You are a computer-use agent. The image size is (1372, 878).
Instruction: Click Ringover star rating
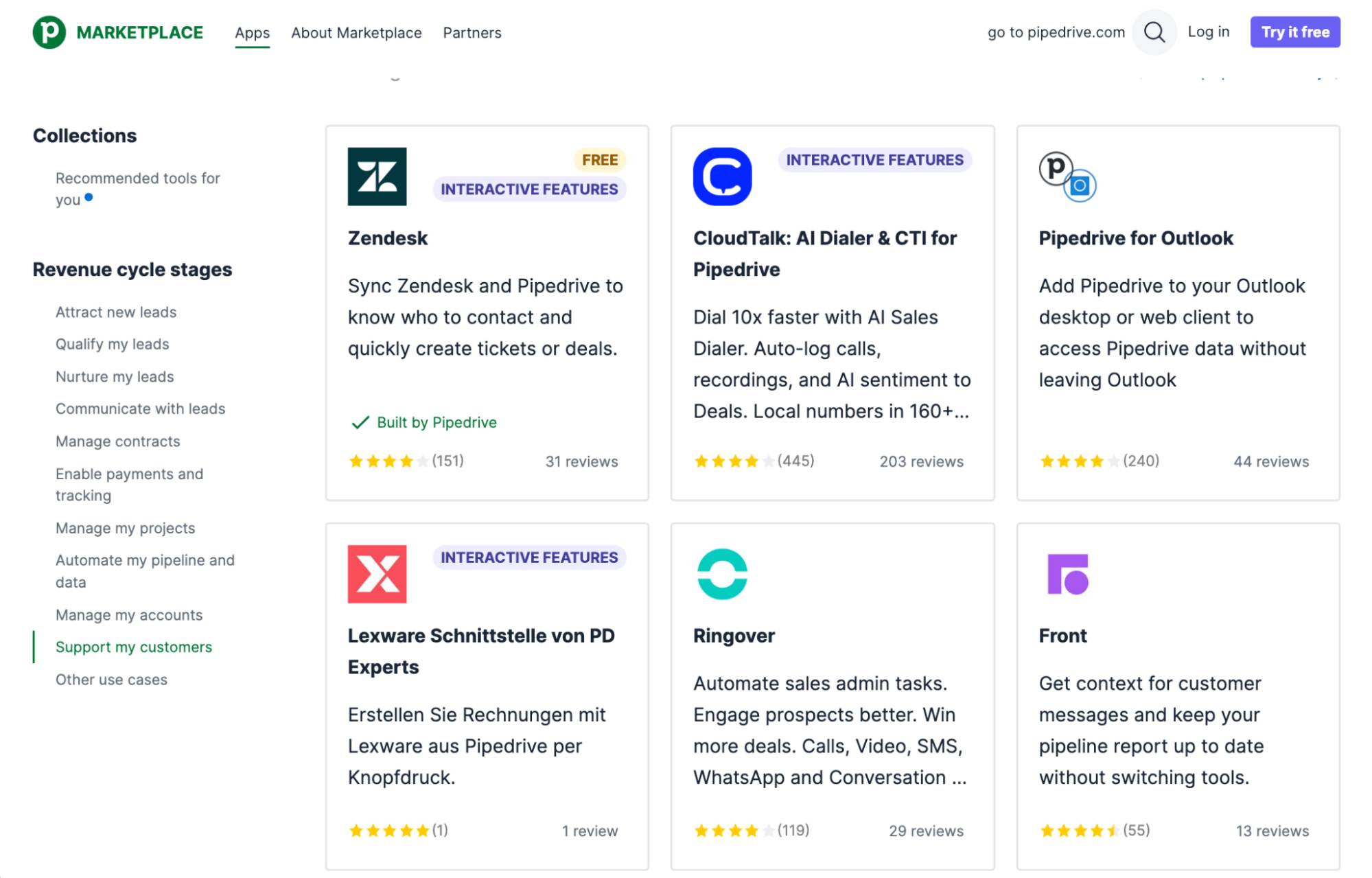tap(734, 831)
